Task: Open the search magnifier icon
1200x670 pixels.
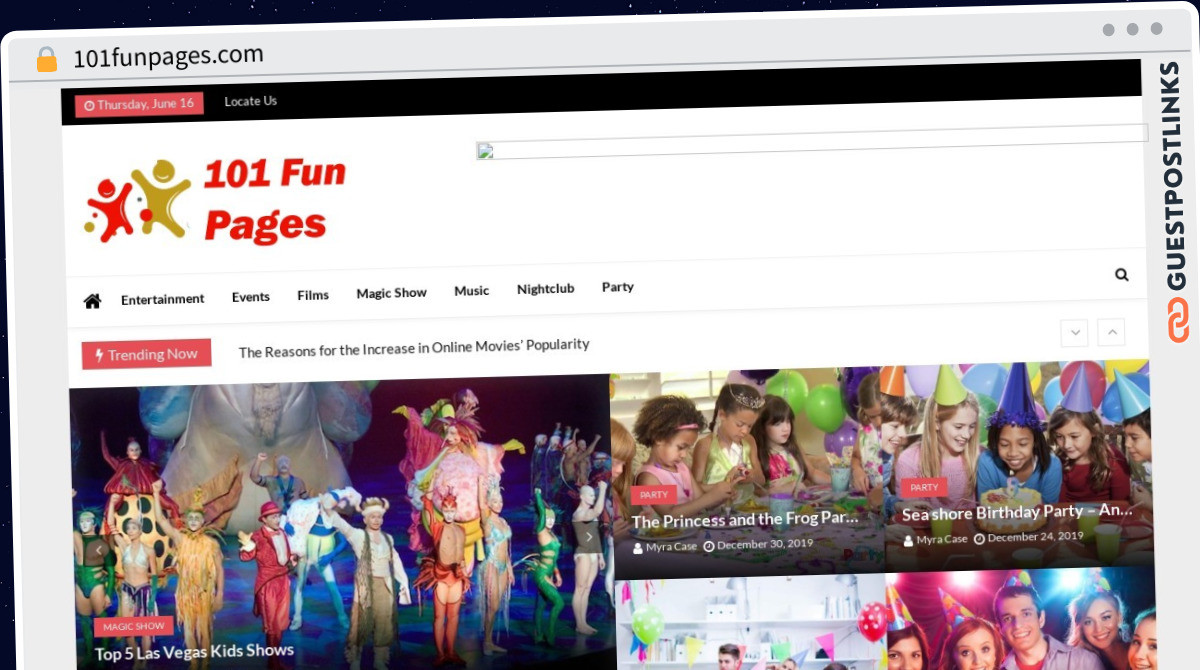Action: tap(1122, 275)
